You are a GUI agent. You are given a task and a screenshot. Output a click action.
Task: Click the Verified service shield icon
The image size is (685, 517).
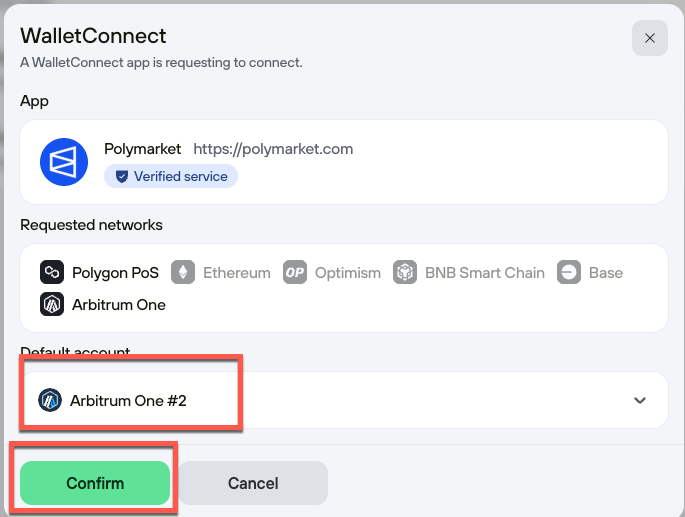(x=121, y=177)
